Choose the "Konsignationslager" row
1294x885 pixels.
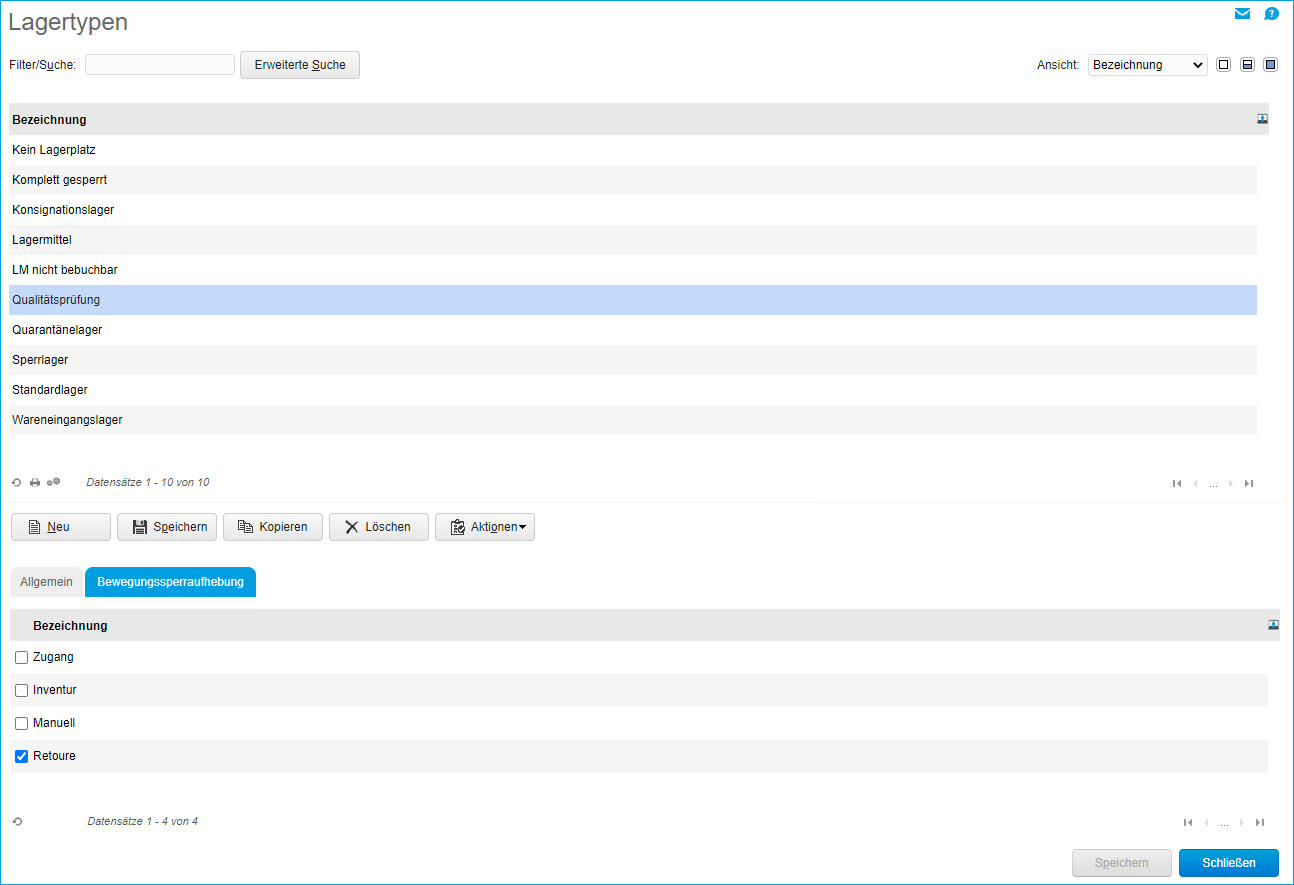pos(633,210)
